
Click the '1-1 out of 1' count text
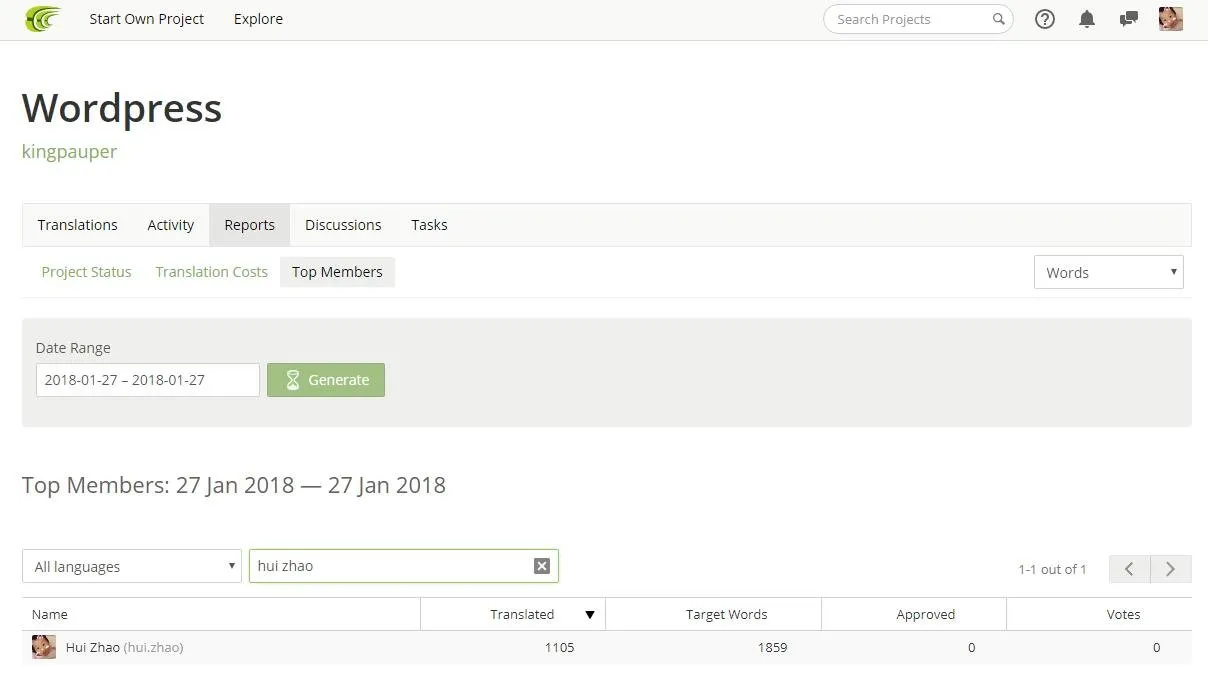[x=1052, y=569]
